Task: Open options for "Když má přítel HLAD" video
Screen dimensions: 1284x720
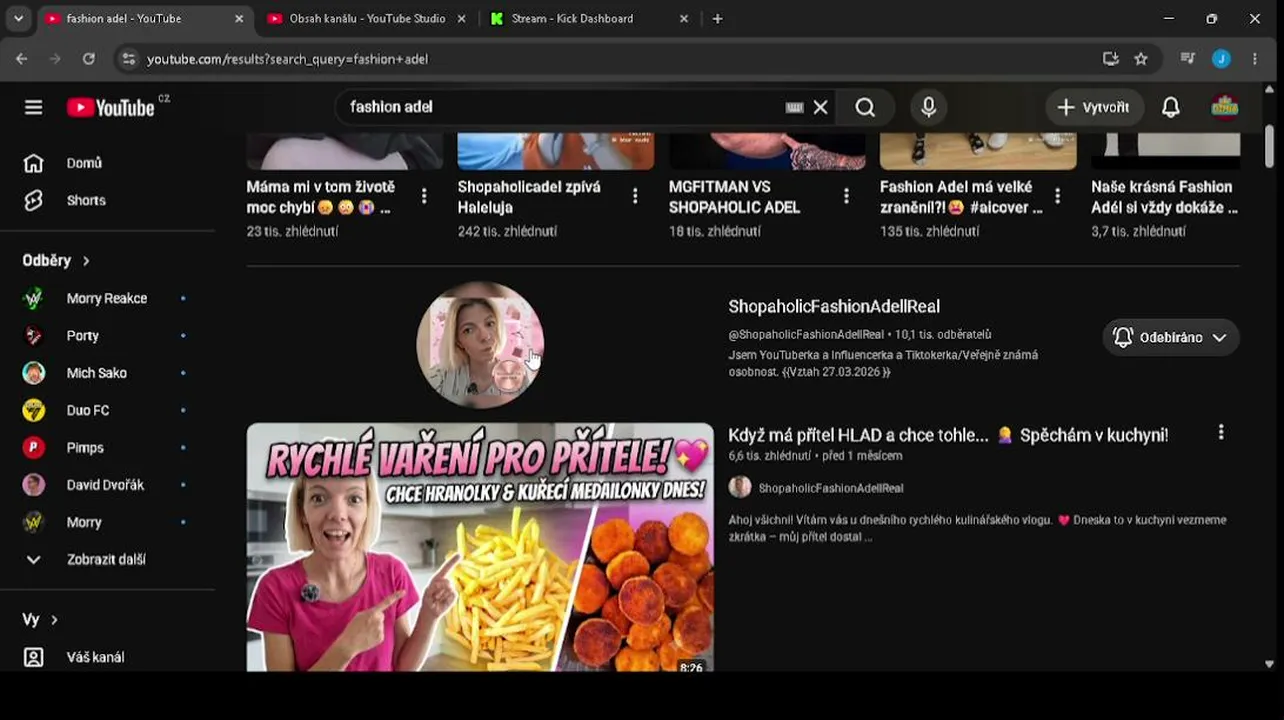Action: tap(1221, 432)
